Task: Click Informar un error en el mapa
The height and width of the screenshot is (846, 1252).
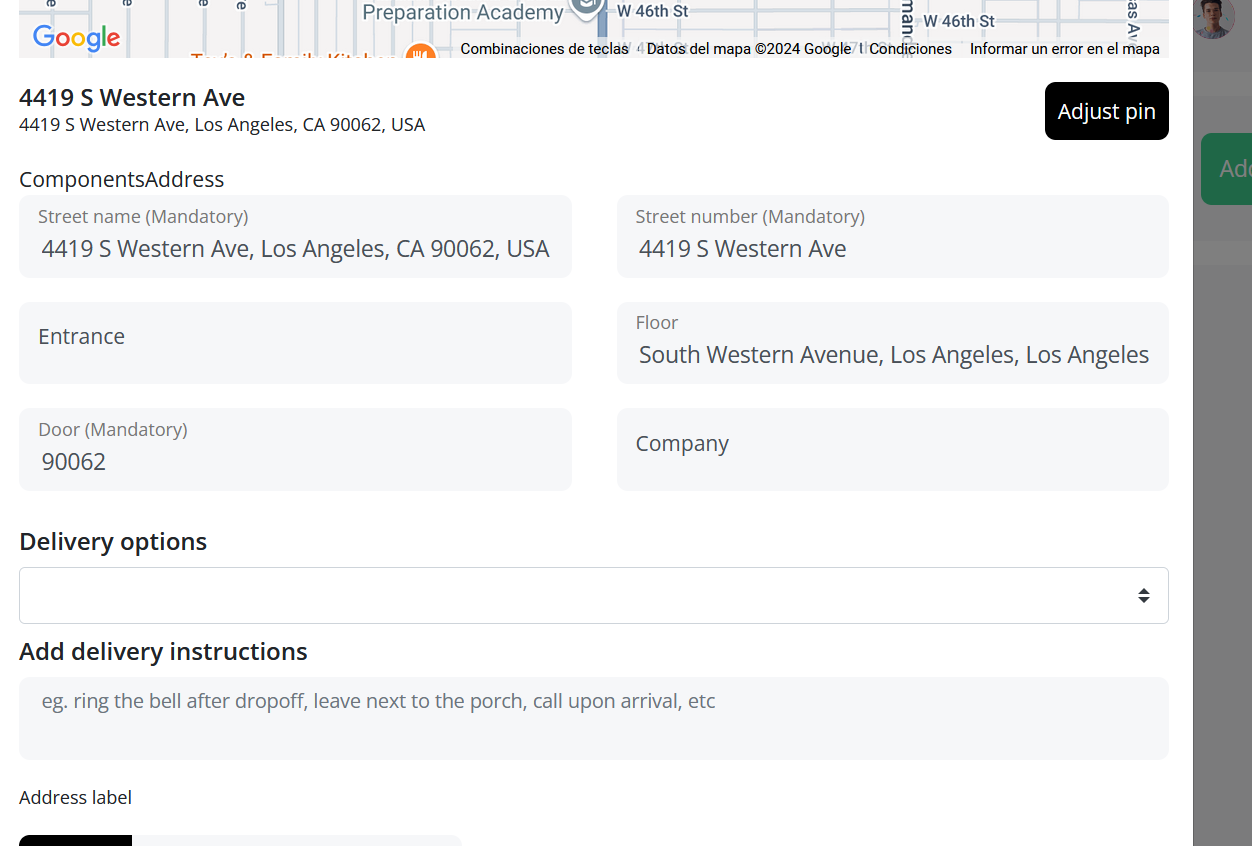Action: click(1064, 49)
